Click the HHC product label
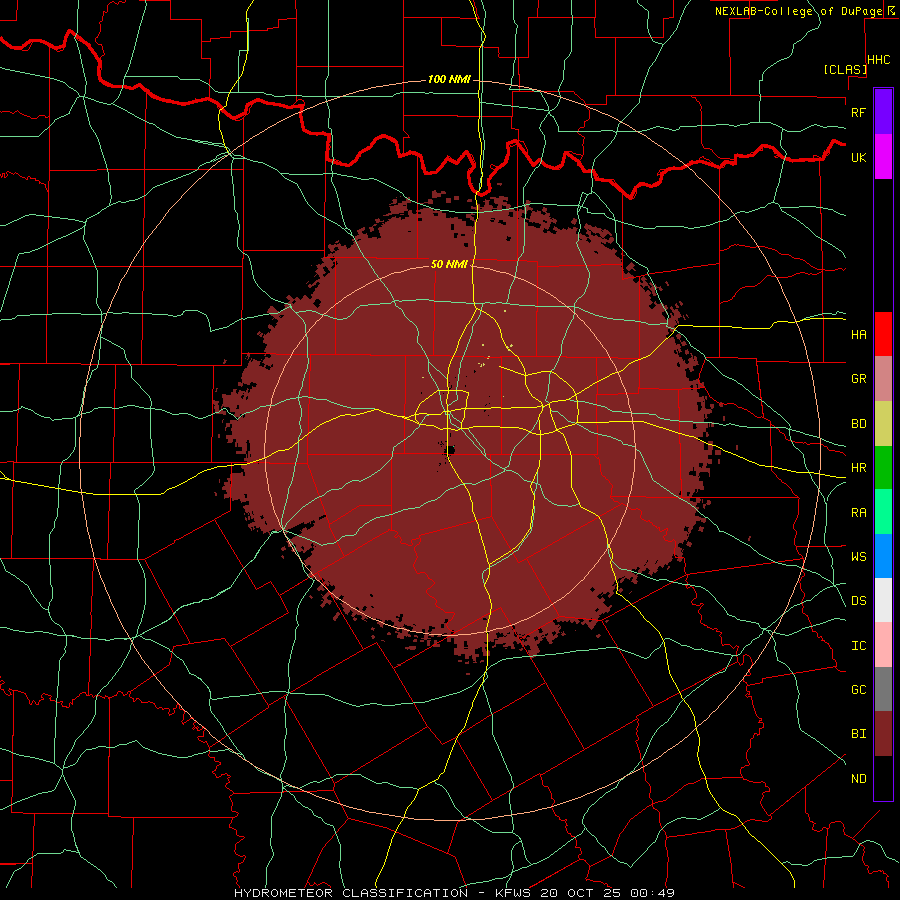The width and height of the screenshot is (900, 900). coord(879,60)
